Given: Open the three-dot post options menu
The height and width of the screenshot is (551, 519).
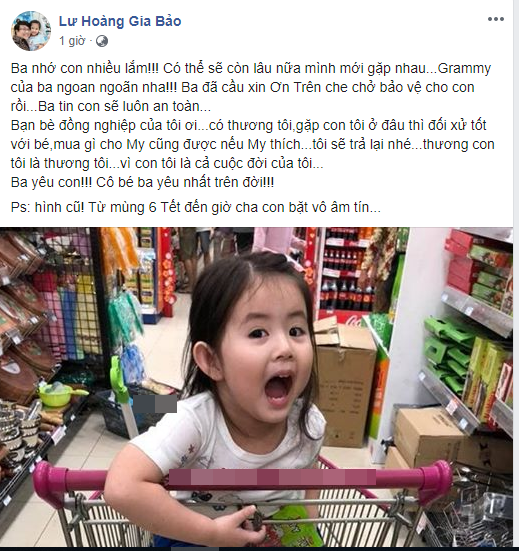Looking at the screenshot, I should click(x=495, y=19).
